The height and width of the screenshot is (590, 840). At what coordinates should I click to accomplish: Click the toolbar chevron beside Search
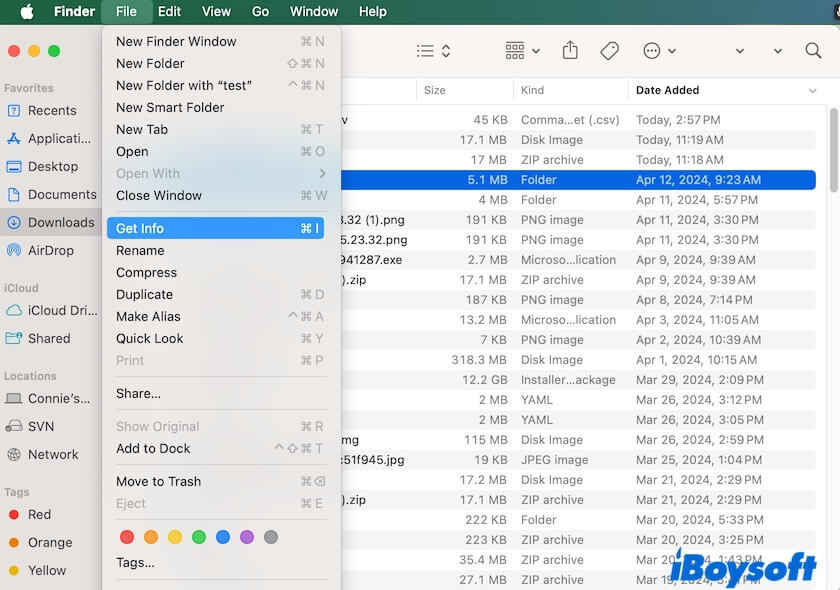point(778,51)
